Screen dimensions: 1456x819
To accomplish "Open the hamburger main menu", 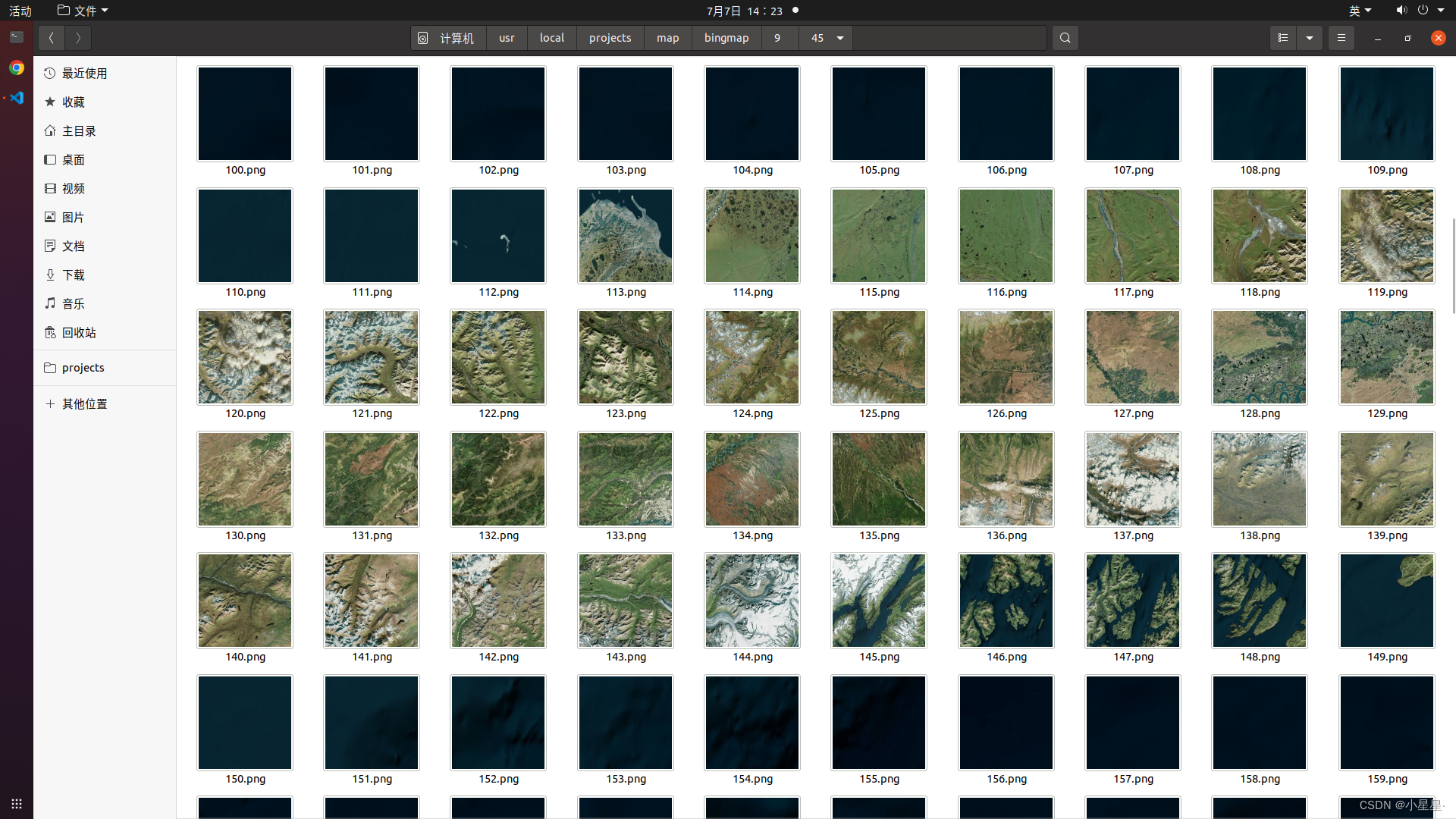I will click(1341, 38).
